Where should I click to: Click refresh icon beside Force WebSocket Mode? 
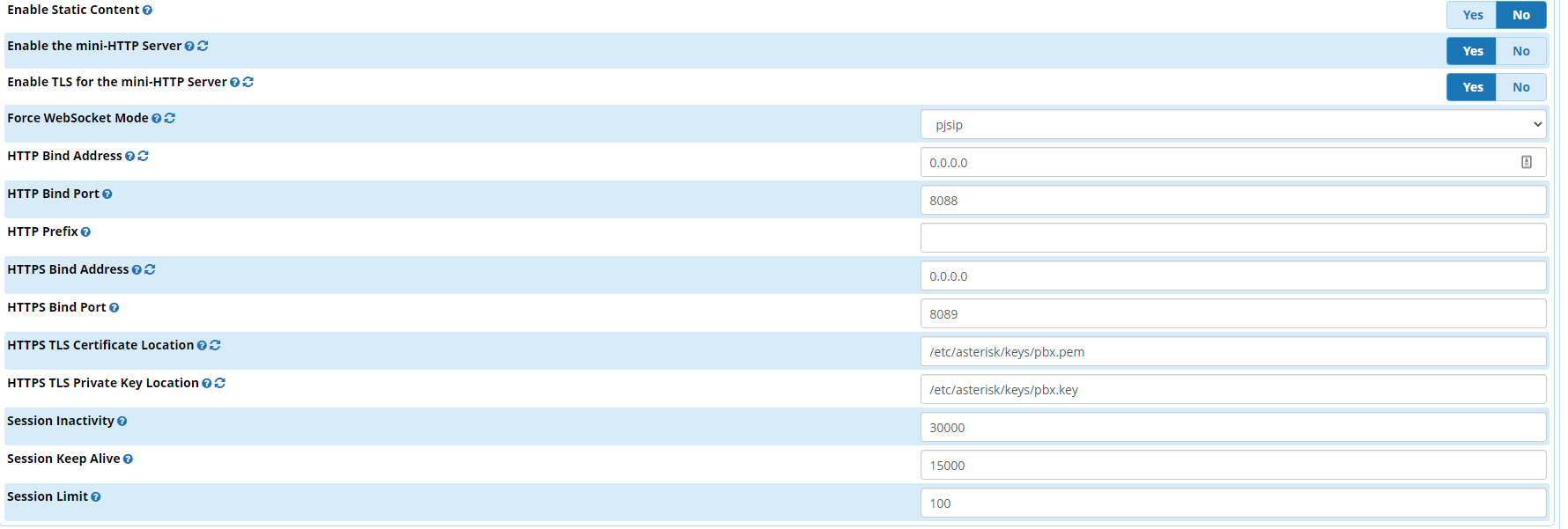coord(170,118)
